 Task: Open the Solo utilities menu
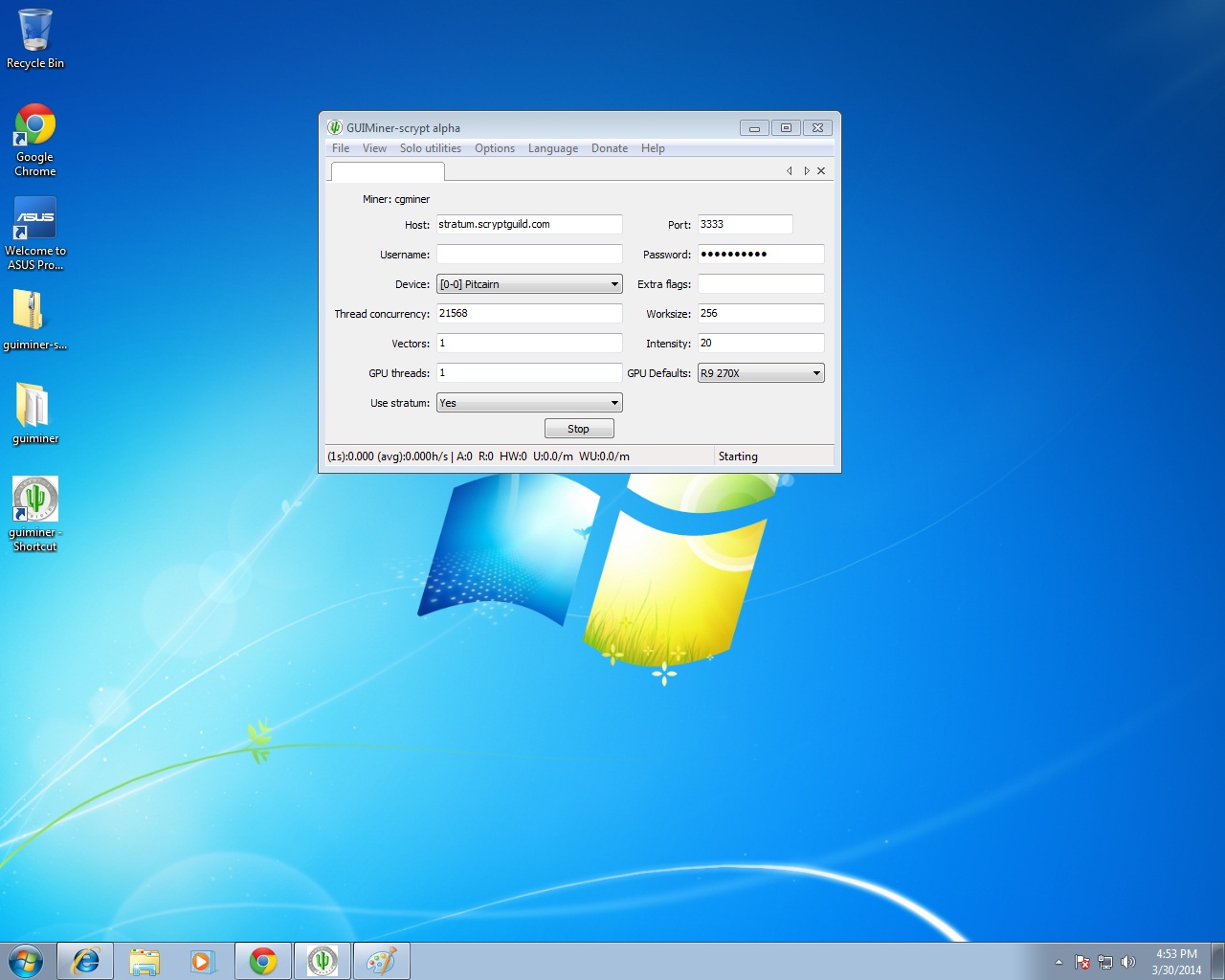point(431,148)
